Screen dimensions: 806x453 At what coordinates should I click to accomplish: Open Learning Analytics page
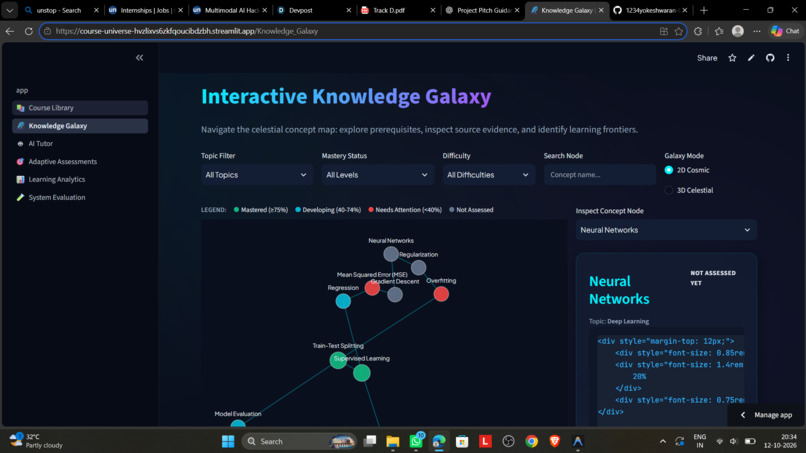[80, 179]
